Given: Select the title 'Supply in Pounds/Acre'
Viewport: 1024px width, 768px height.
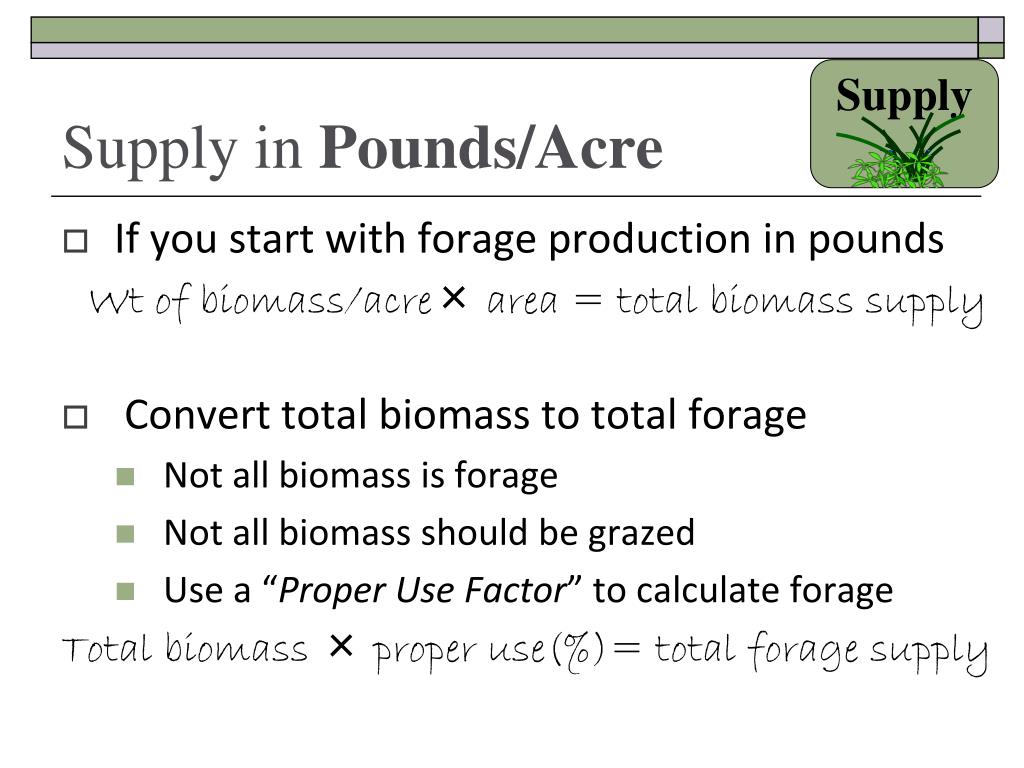Looking at the screenshot, I should 362,150.
